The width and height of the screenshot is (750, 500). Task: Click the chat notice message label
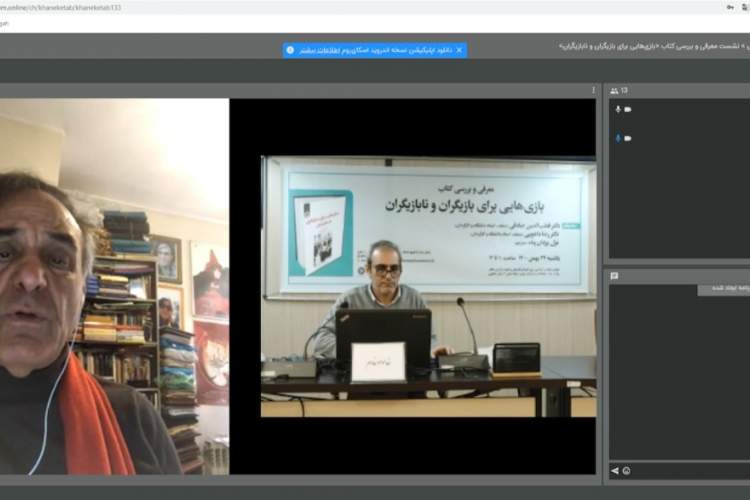[723, 291]
